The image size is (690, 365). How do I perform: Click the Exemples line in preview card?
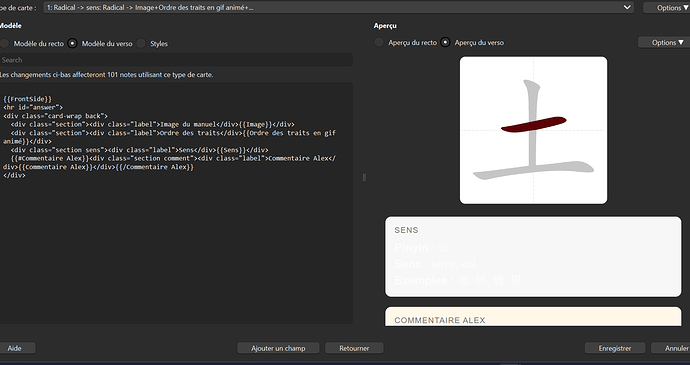458,280
